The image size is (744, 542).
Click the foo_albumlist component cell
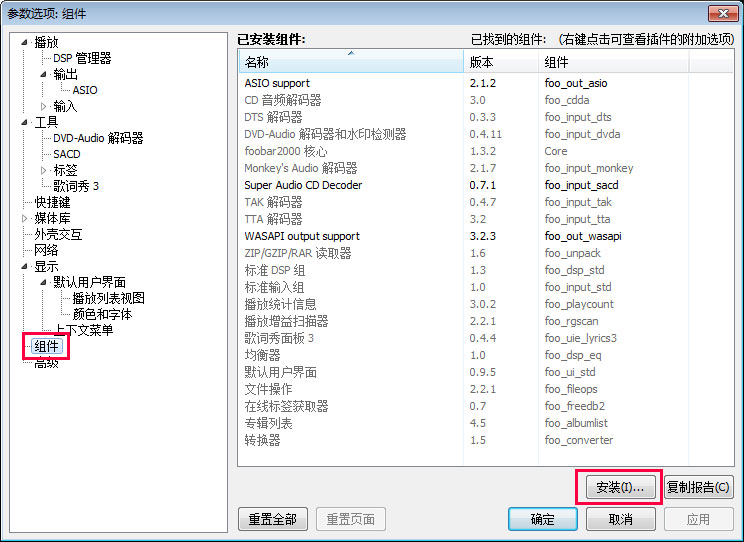pyautogui.click(x=576, y=423)
